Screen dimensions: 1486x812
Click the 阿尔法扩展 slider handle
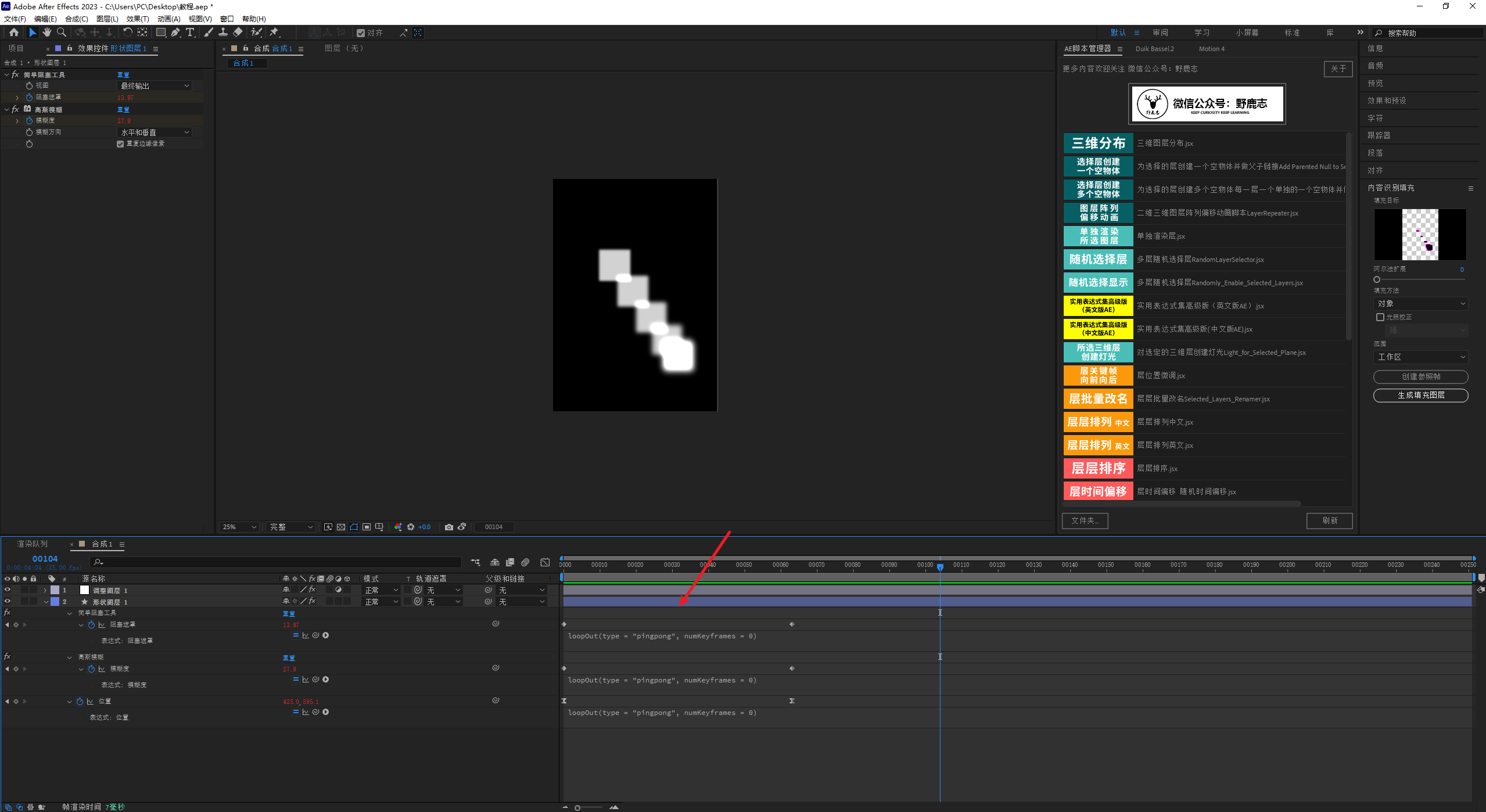point(1377,279)
